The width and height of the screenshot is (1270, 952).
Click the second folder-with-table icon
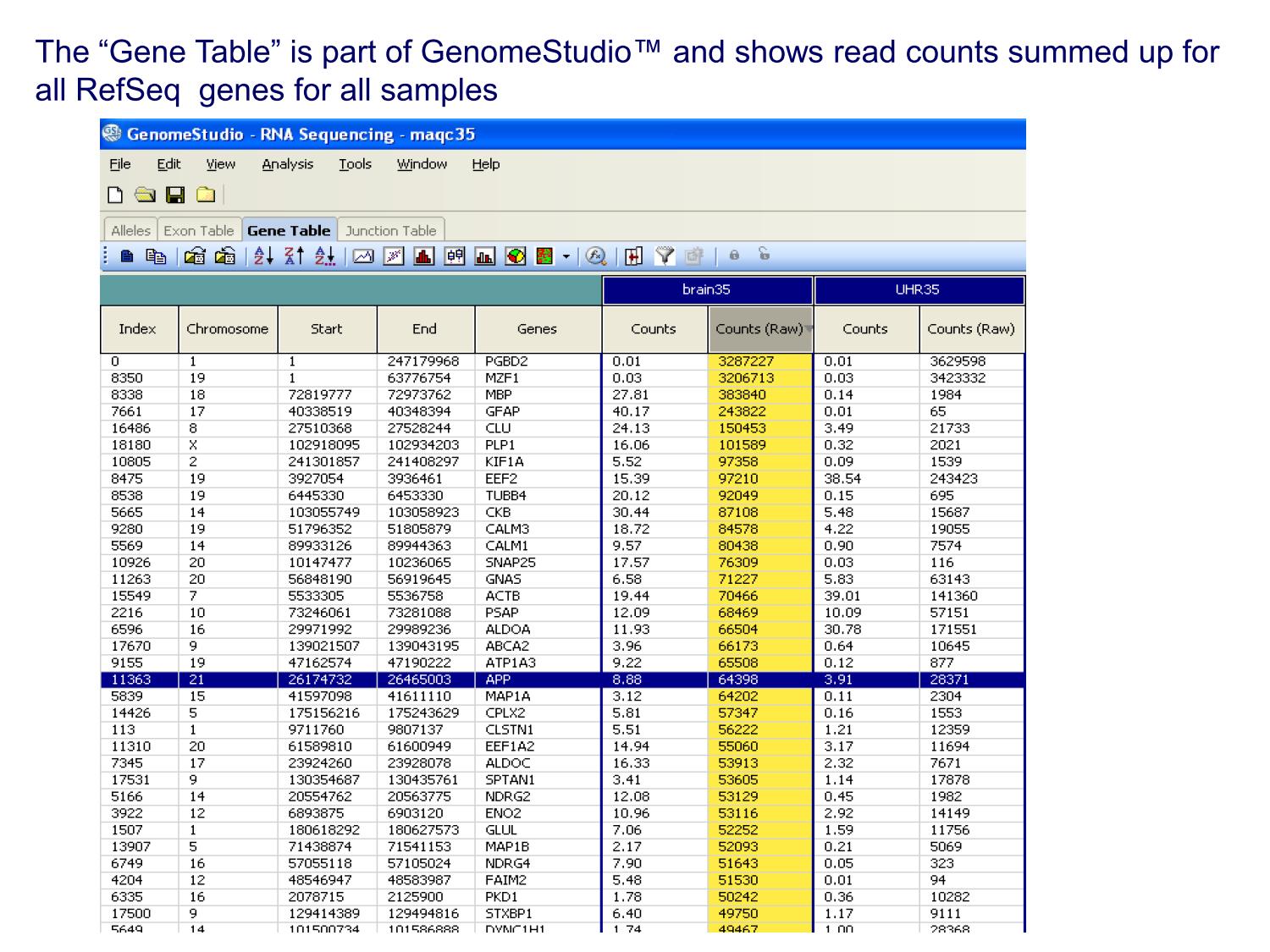[225, 256]
